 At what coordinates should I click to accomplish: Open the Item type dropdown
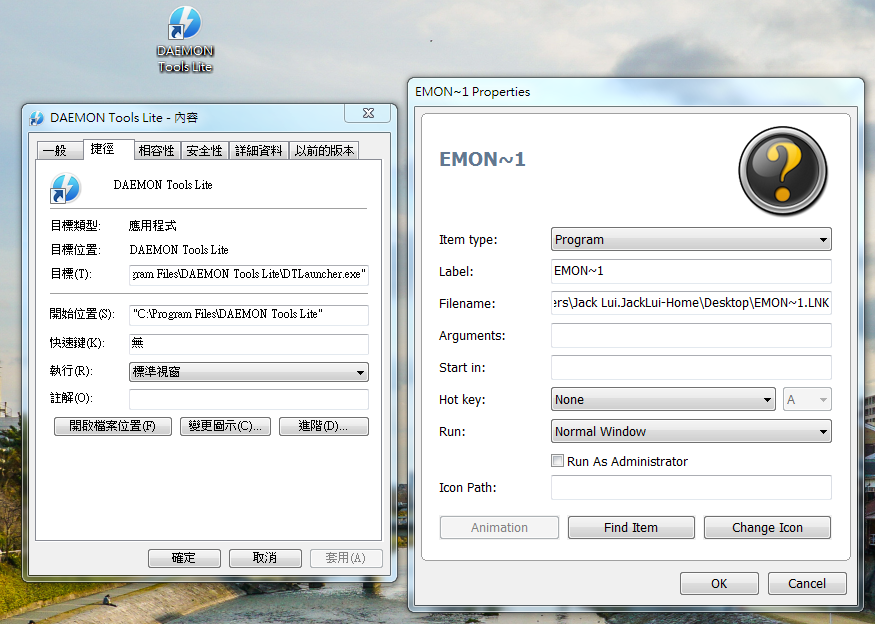pos(691,240)
